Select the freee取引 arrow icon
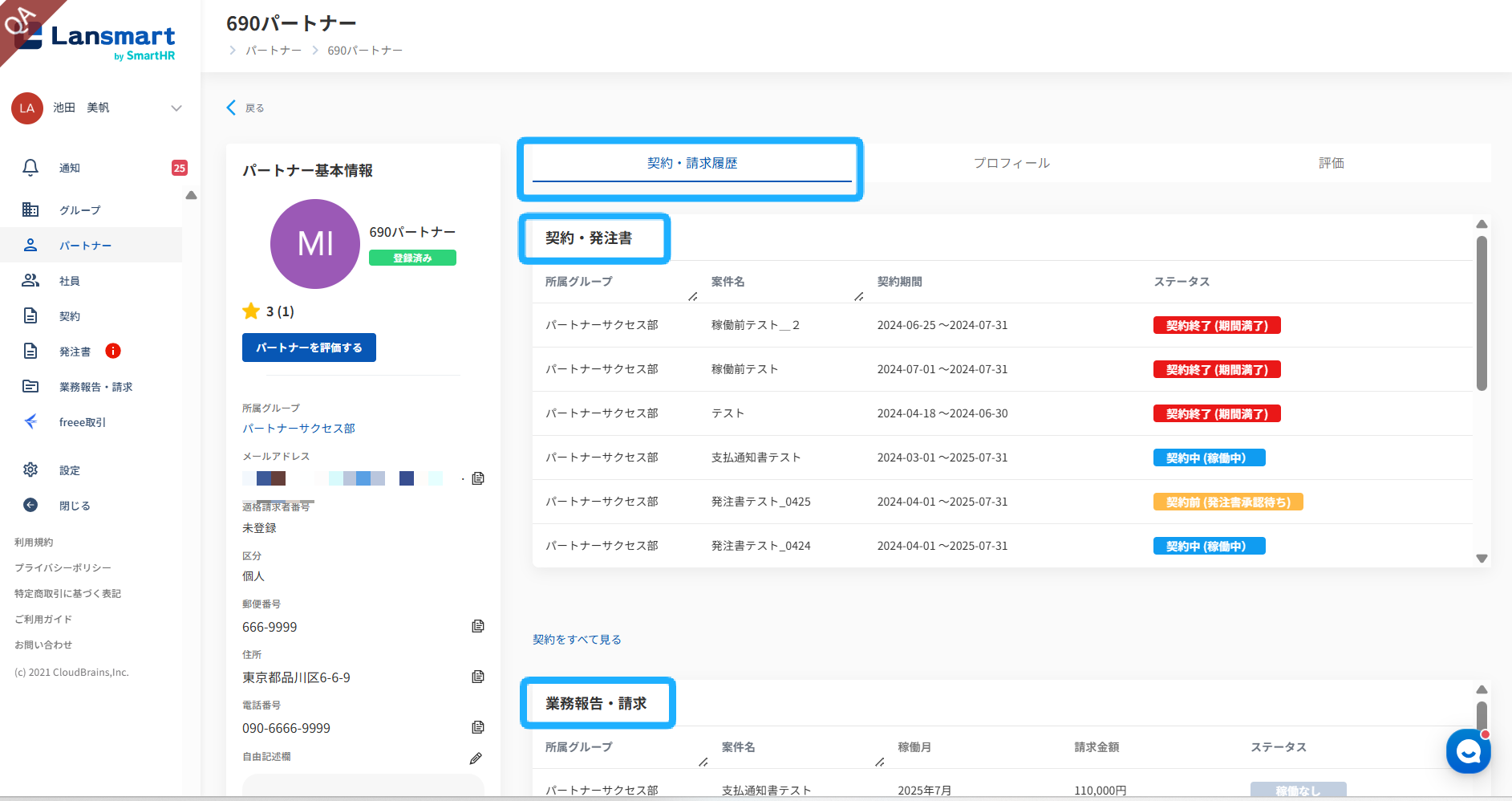Screen dimensions: 1512x801 (x=30, y=421)
